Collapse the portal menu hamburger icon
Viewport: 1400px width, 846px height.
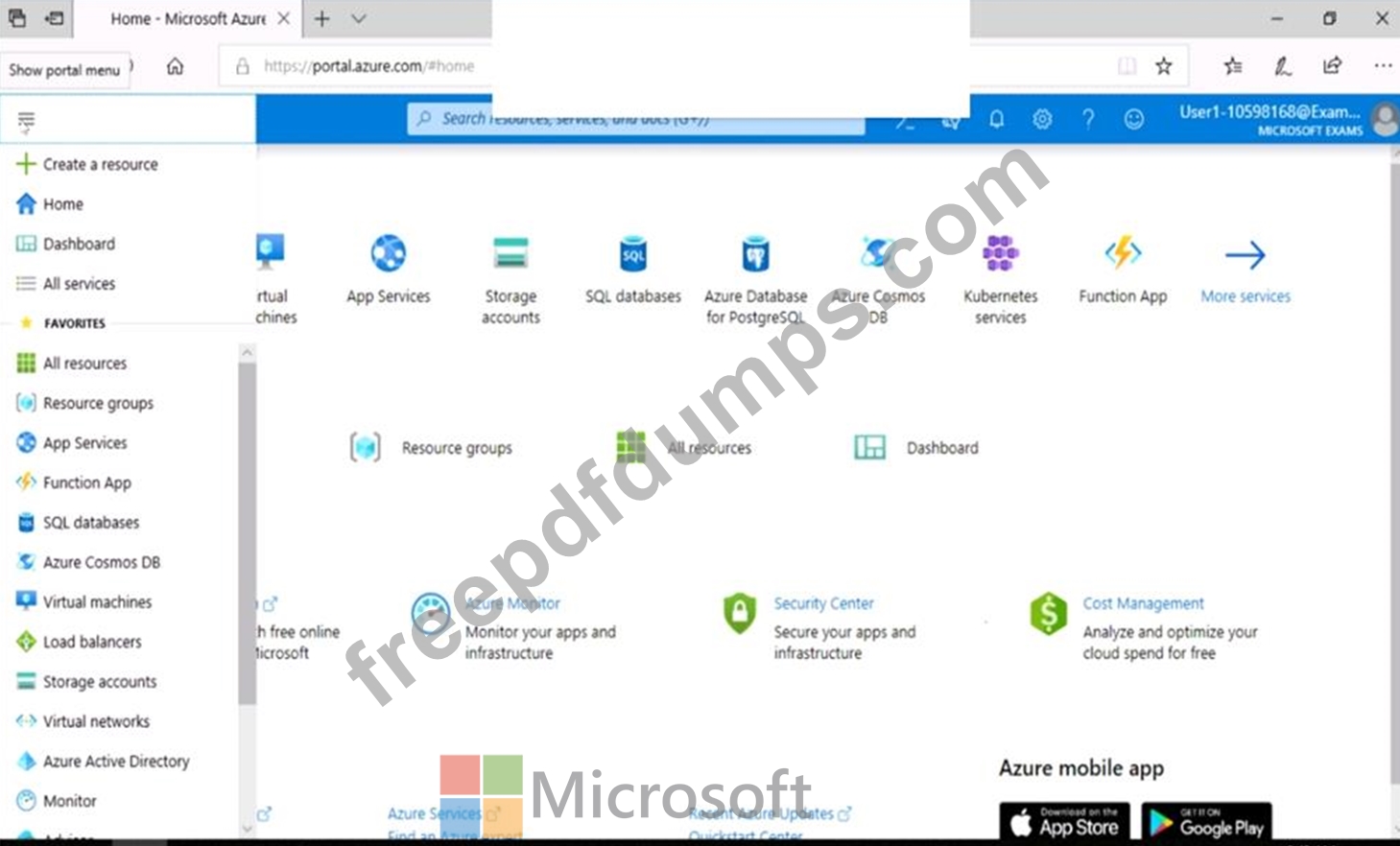[x=26, y=122]
